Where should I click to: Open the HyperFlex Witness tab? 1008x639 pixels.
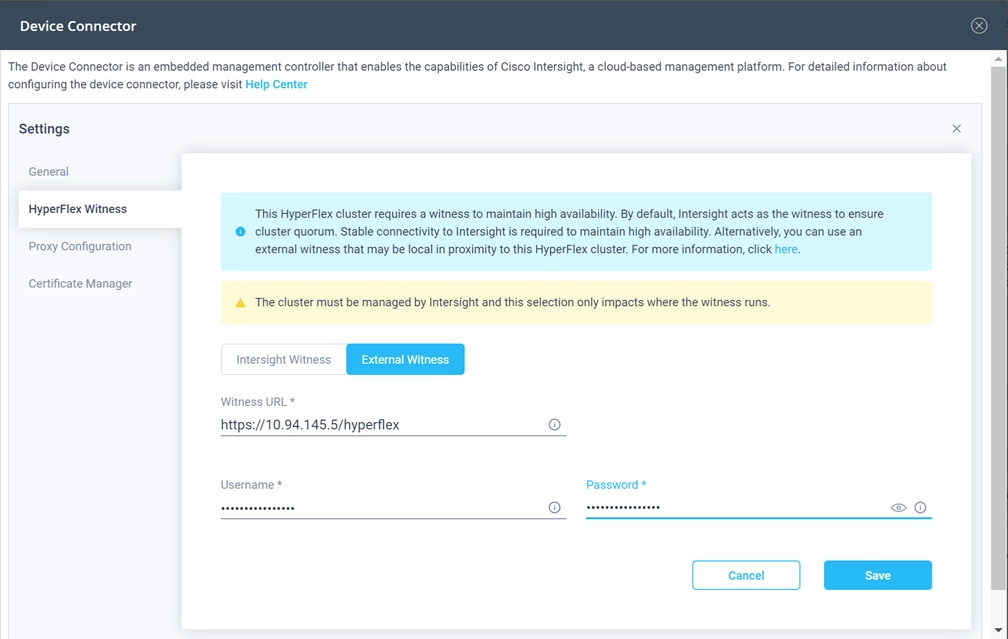click(100, 209)
